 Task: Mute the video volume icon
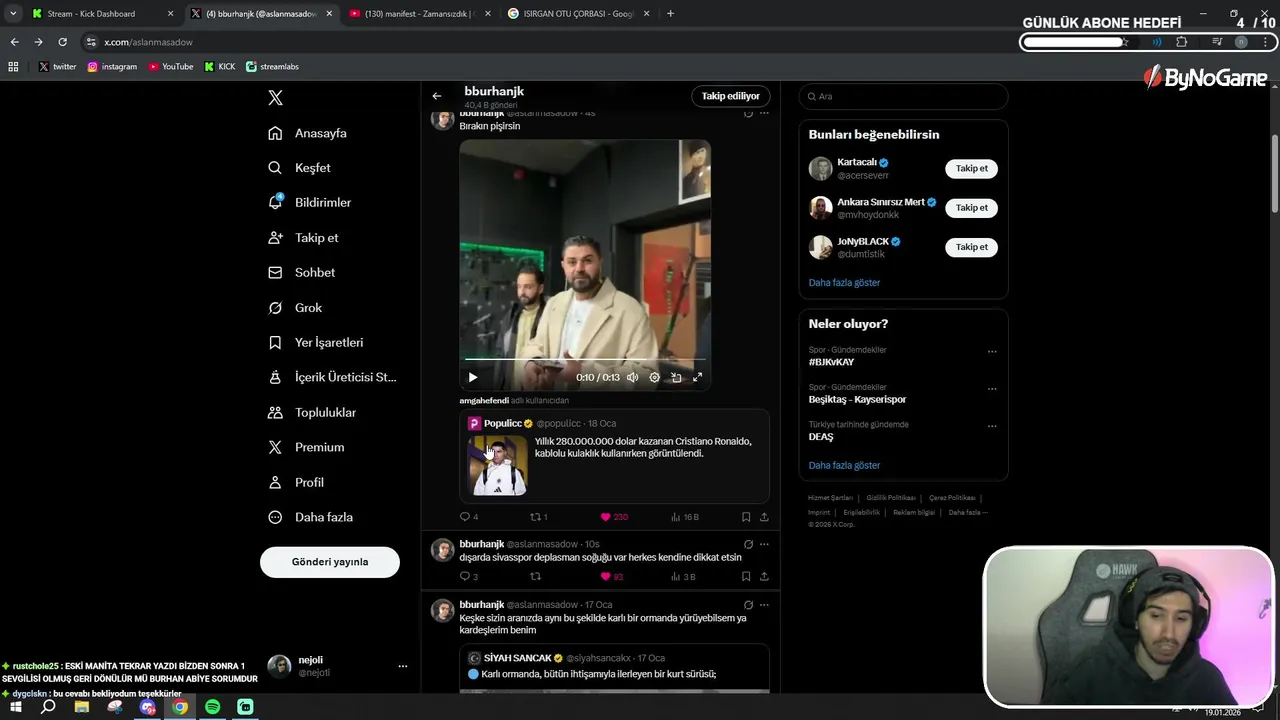[633, 377]
